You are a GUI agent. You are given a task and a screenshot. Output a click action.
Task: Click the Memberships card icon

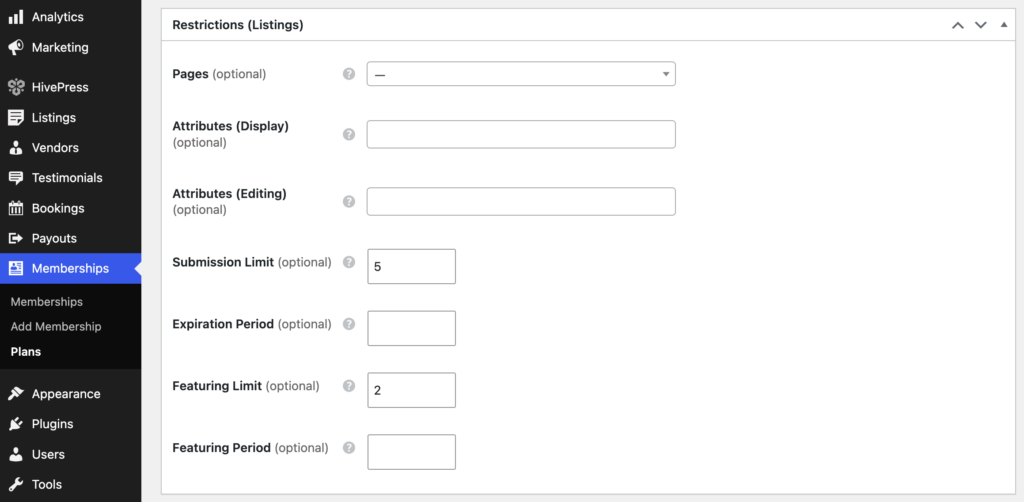point(16,268)
